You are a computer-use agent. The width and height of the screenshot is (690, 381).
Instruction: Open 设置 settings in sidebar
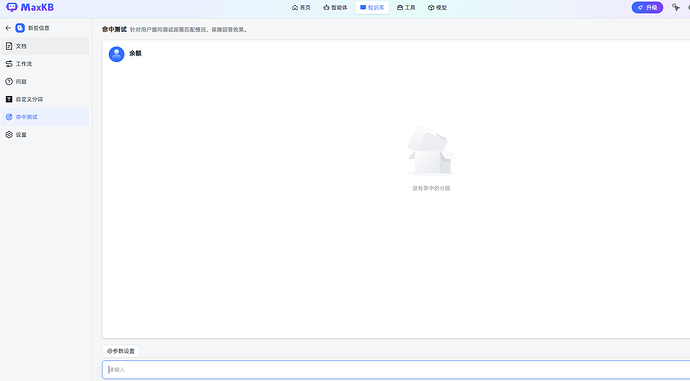tap(45, 135)
